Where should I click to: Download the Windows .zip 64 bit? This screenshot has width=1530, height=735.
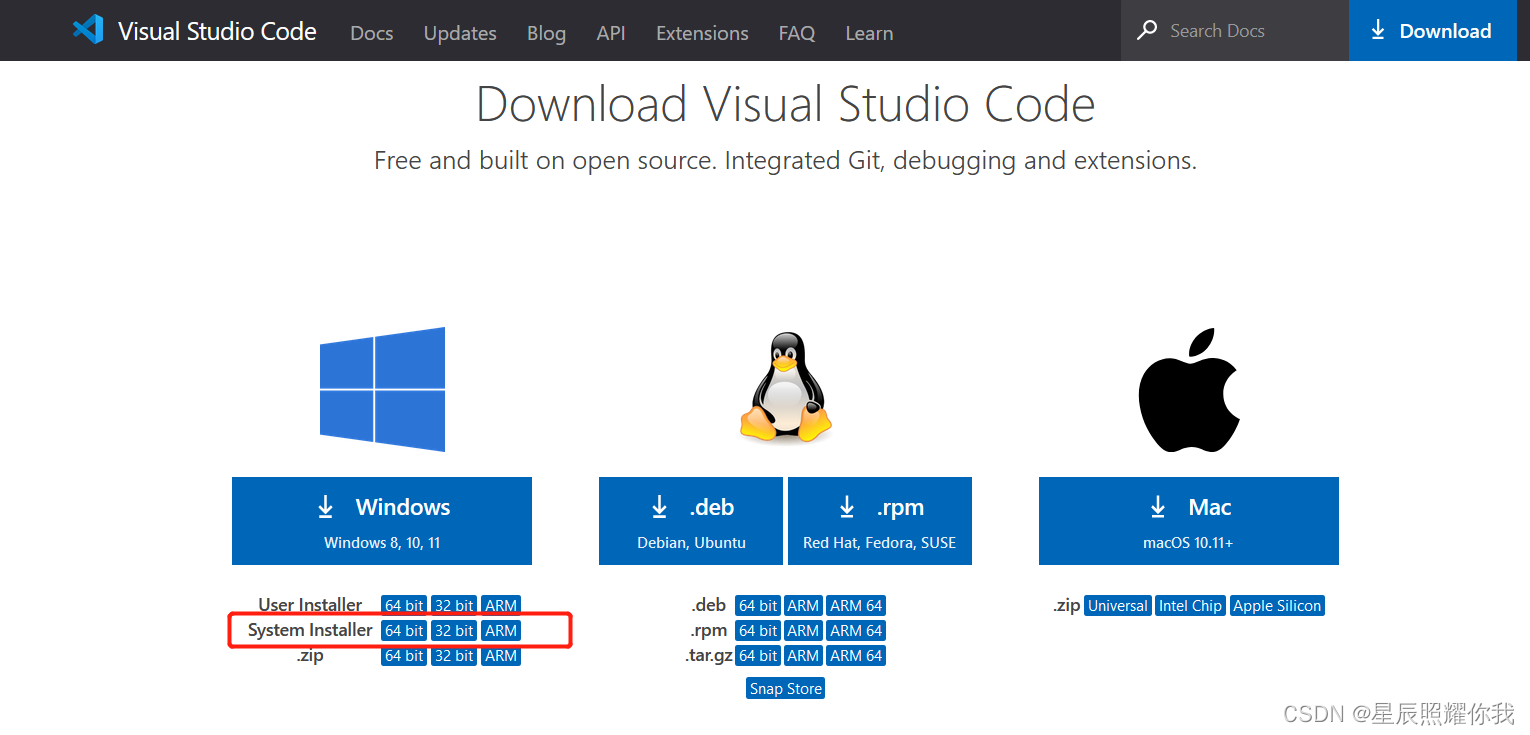coord(404,655)
